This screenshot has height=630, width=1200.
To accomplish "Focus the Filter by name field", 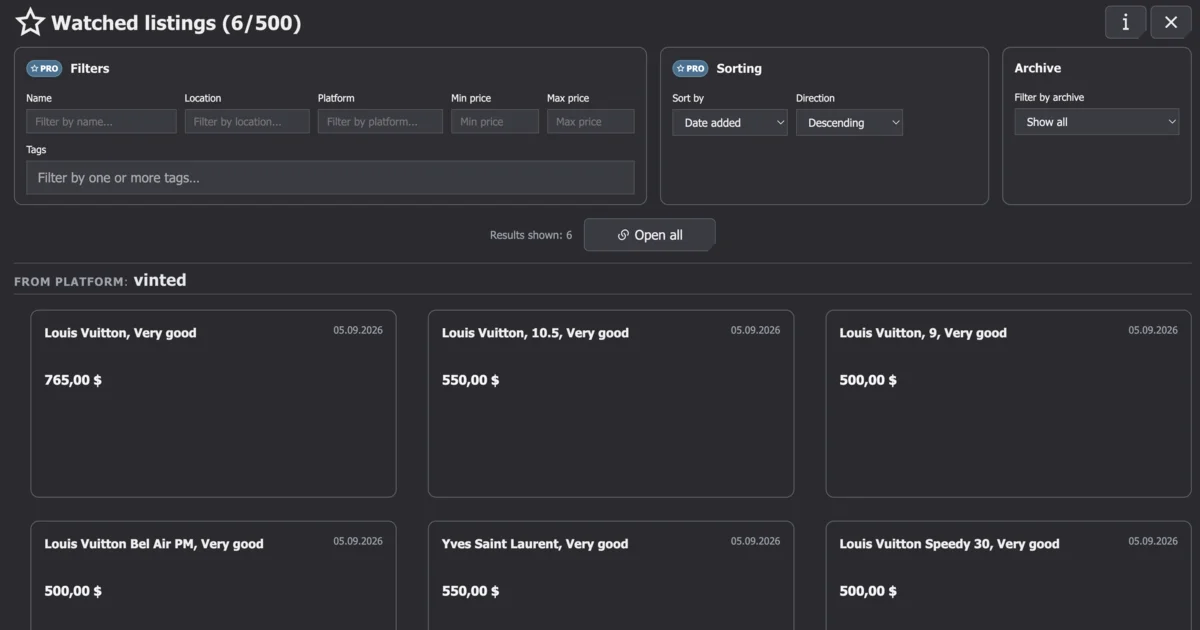I will pyautogui.click(x=101, y=122).
